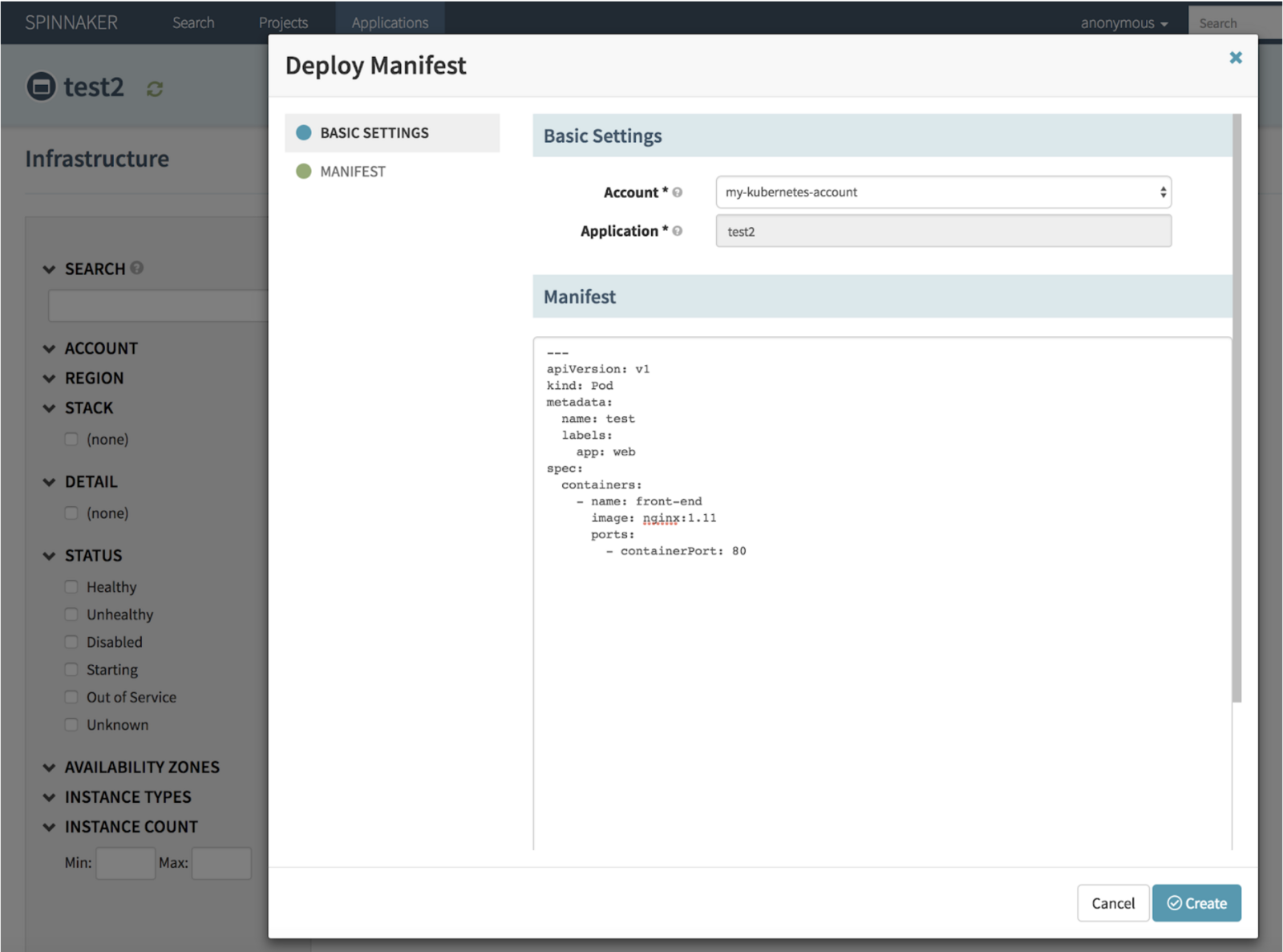Collapse the DETAIL filter section
Image resolution: width=1283 pixels, height=952 pixels.
point(49,482)
